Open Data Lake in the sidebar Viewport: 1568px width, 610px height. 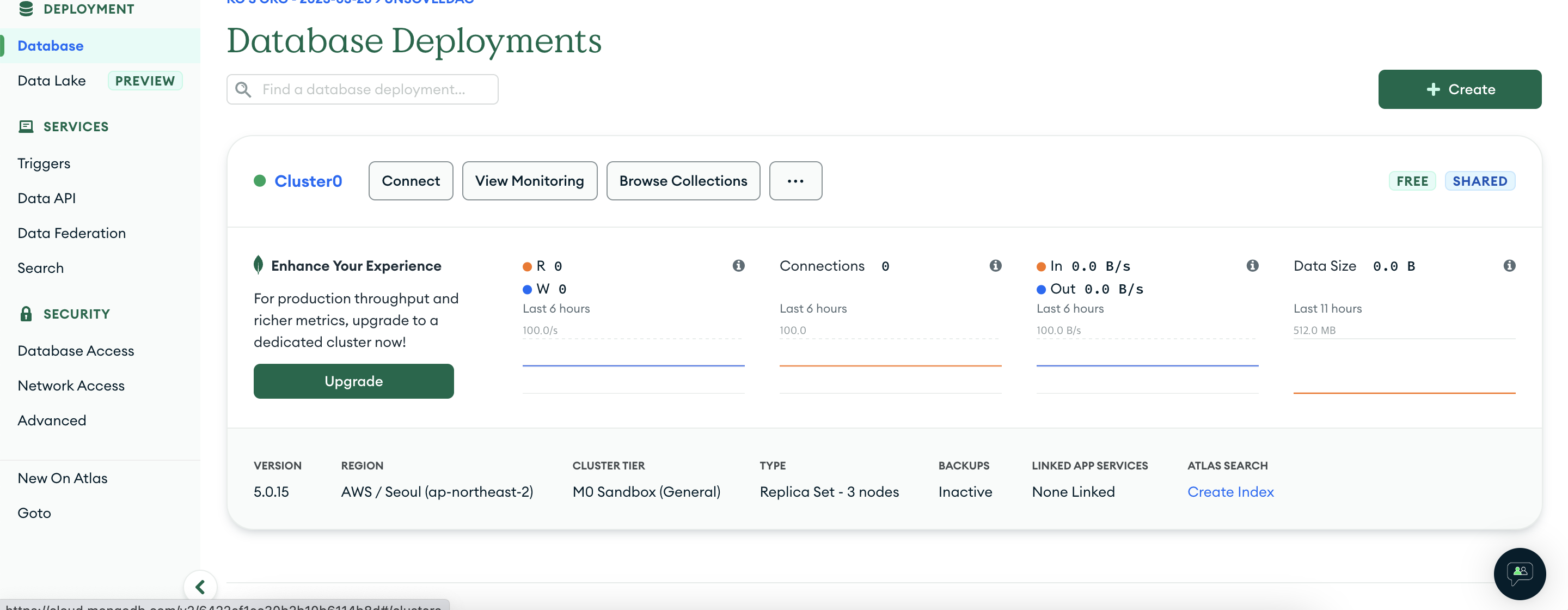52,81
